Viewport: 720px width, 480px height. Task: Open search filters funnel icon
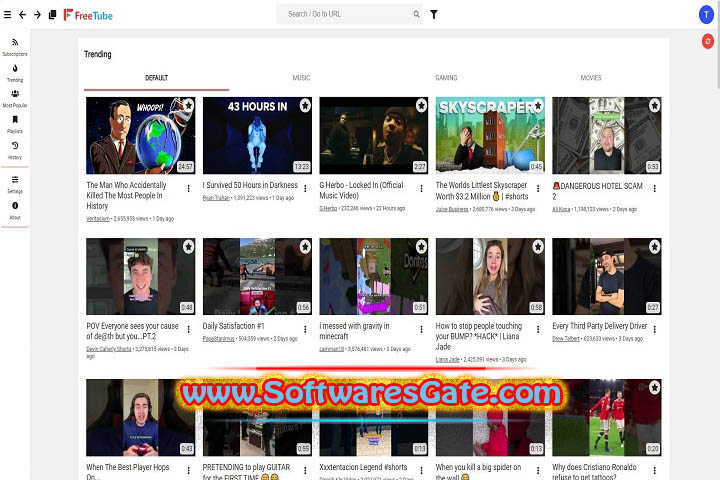tap(434, 15)
